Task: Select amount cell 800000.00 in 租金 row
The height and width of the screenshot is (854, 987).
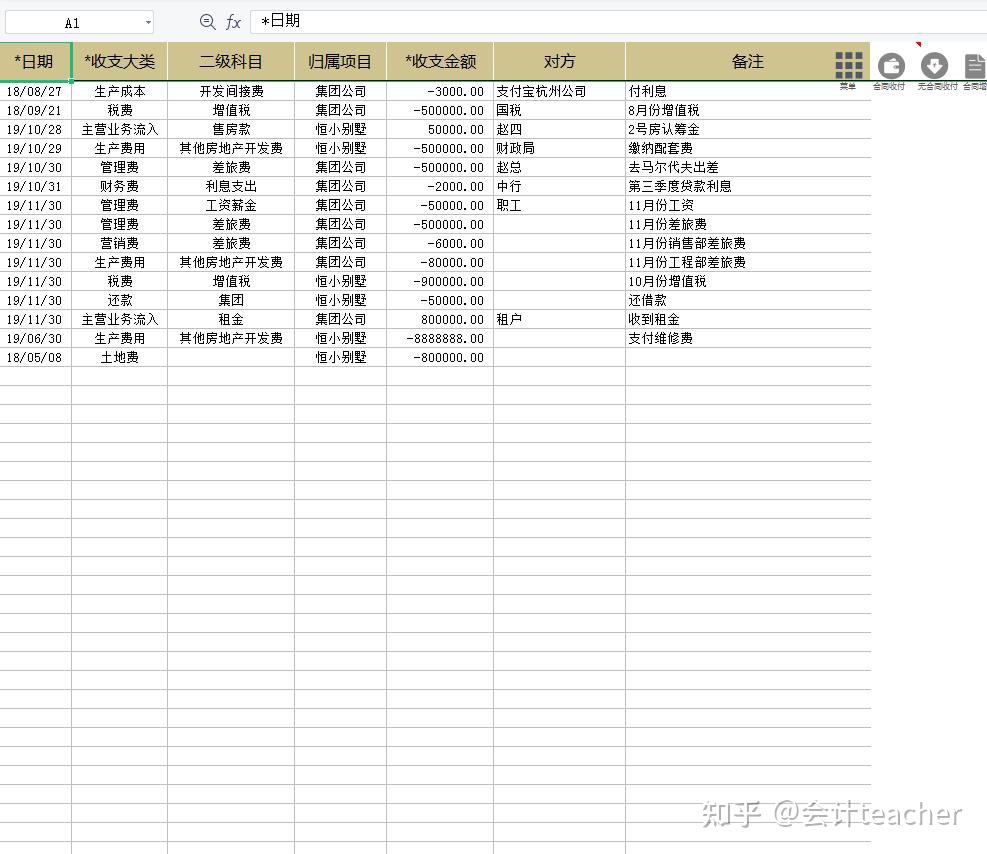Action: (440, 319)
